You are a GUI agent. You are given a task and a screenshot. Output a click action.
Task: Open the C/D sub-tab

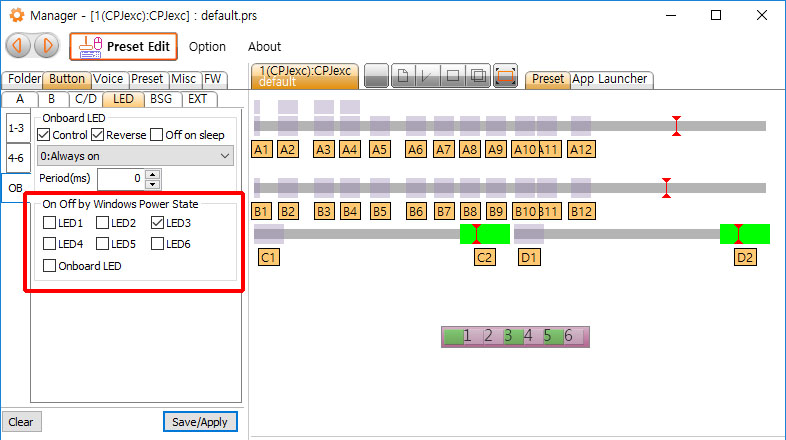[85, 99]
